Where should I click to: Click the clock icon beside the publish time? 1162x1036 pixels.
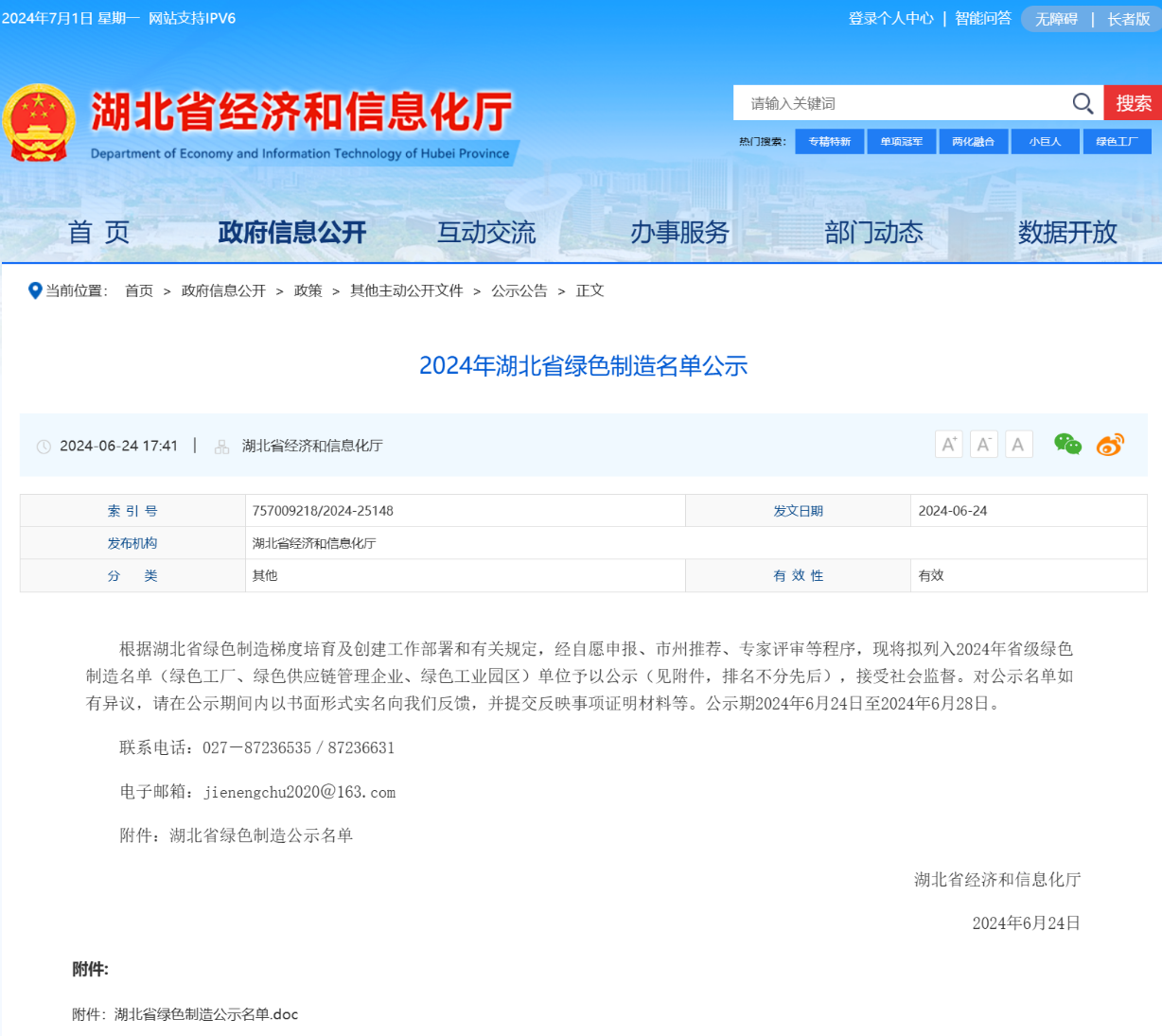(x=43, y=446)
